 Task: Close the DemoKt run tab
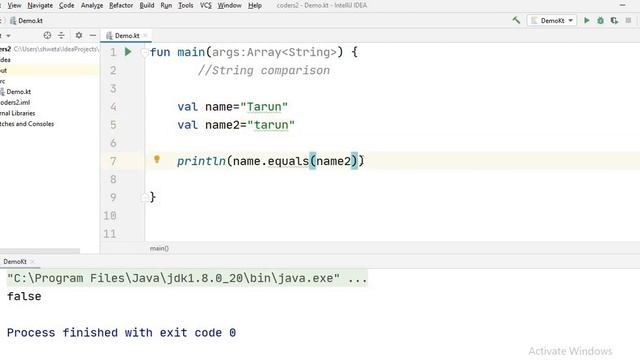pos(32,262)
